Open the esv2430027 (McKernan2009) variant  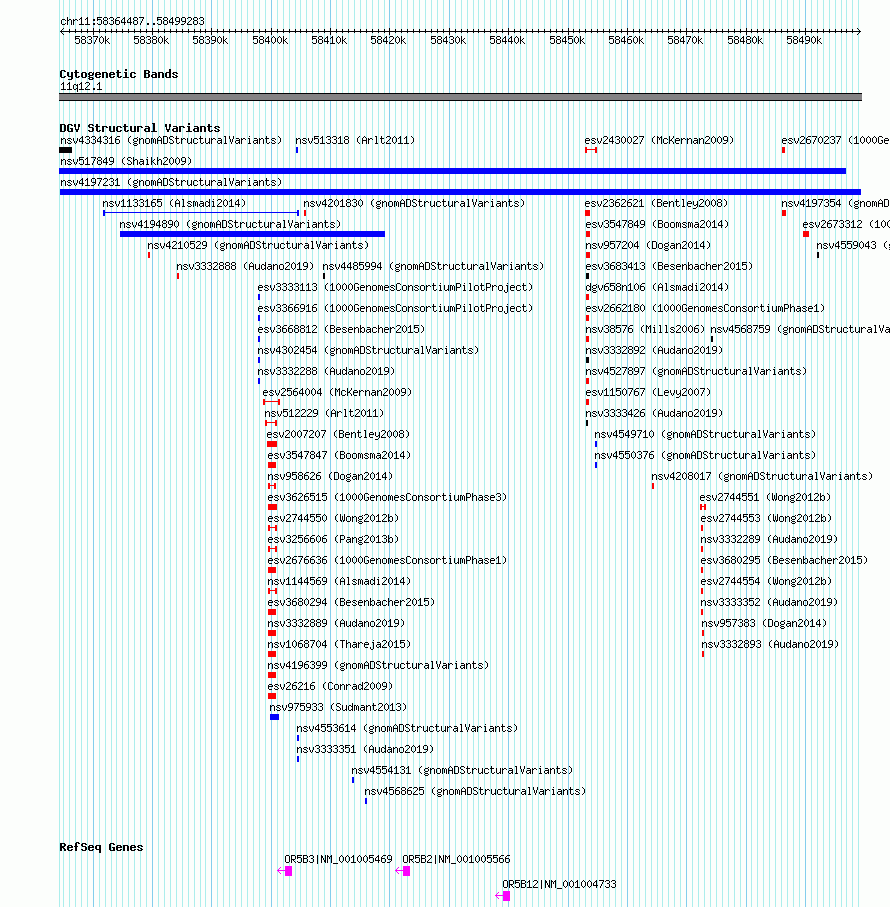click(x=659, y=141)
